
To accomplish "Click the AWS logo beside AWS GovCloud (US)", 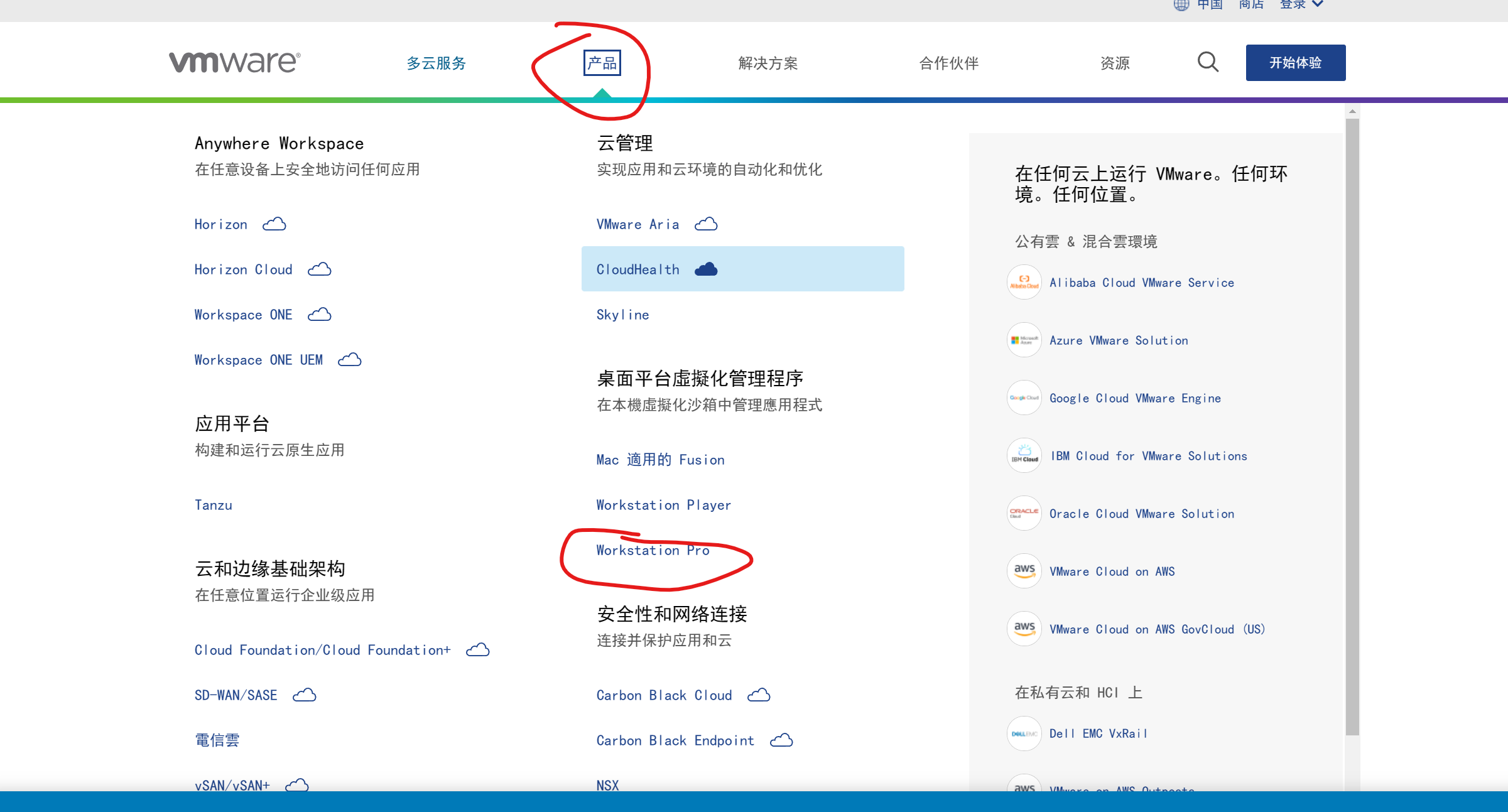I will pyautogui.click(x=1024, y=629).
